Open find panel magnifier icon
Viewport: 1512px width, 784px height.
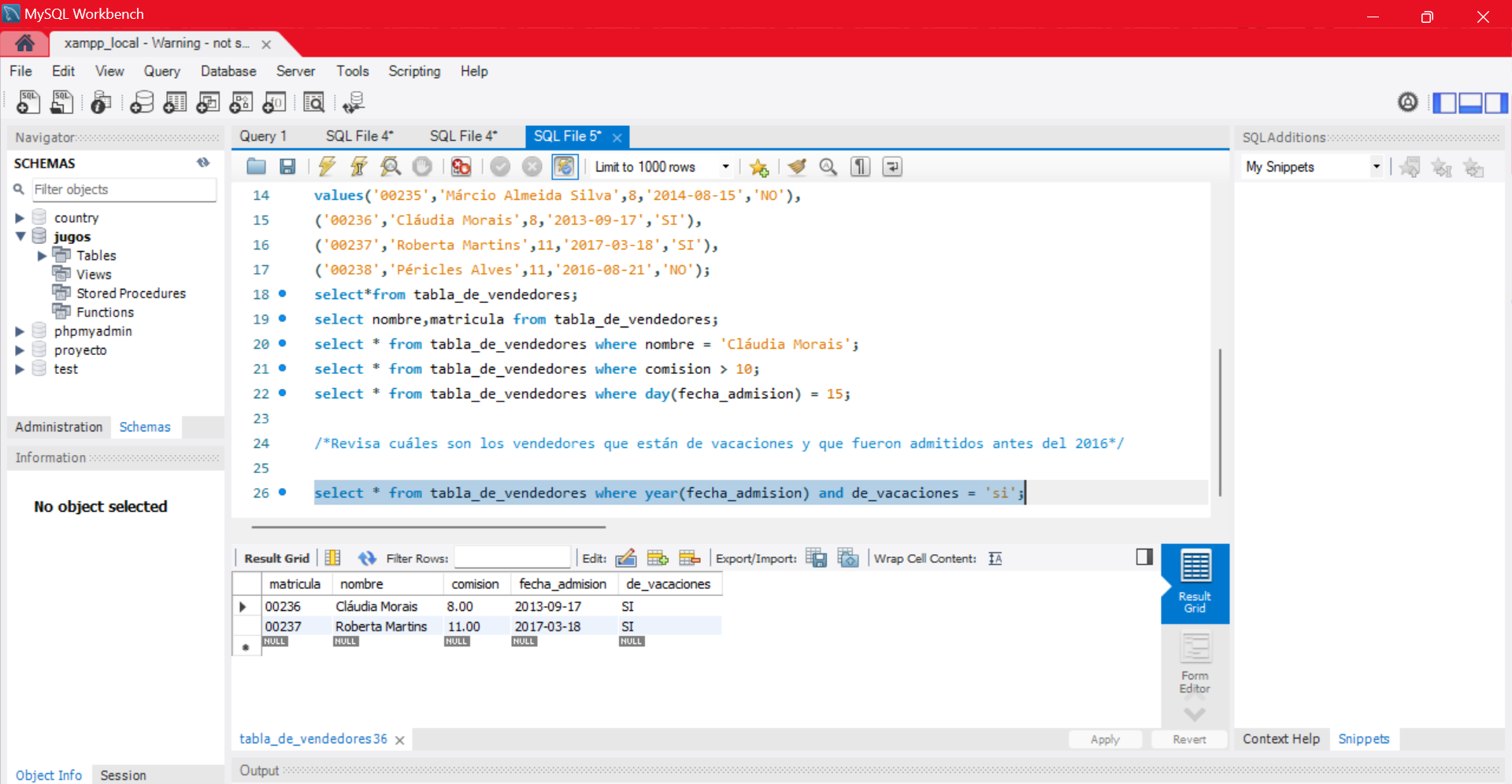click(828, 166)
